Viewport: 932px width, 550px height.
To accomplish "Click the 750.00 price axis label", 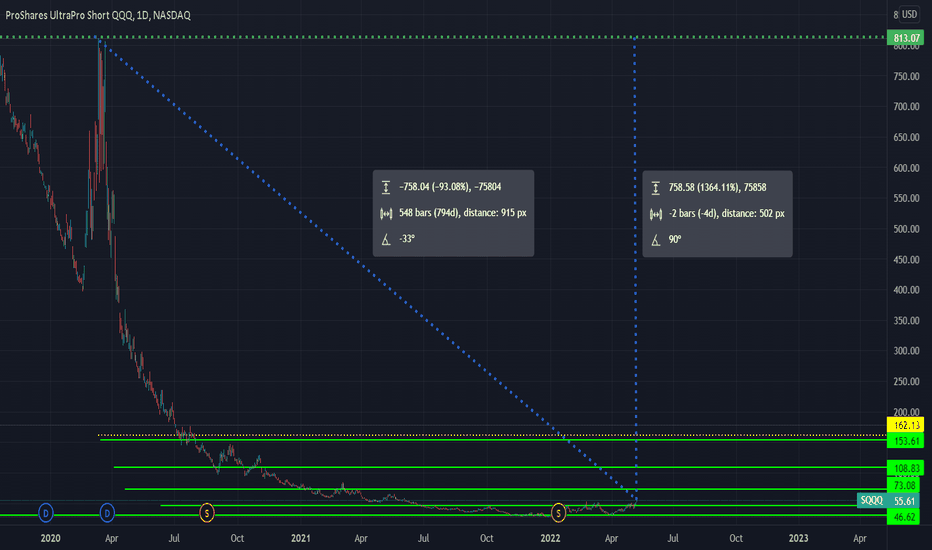I will pyautogui.click(x=906, y=77).
